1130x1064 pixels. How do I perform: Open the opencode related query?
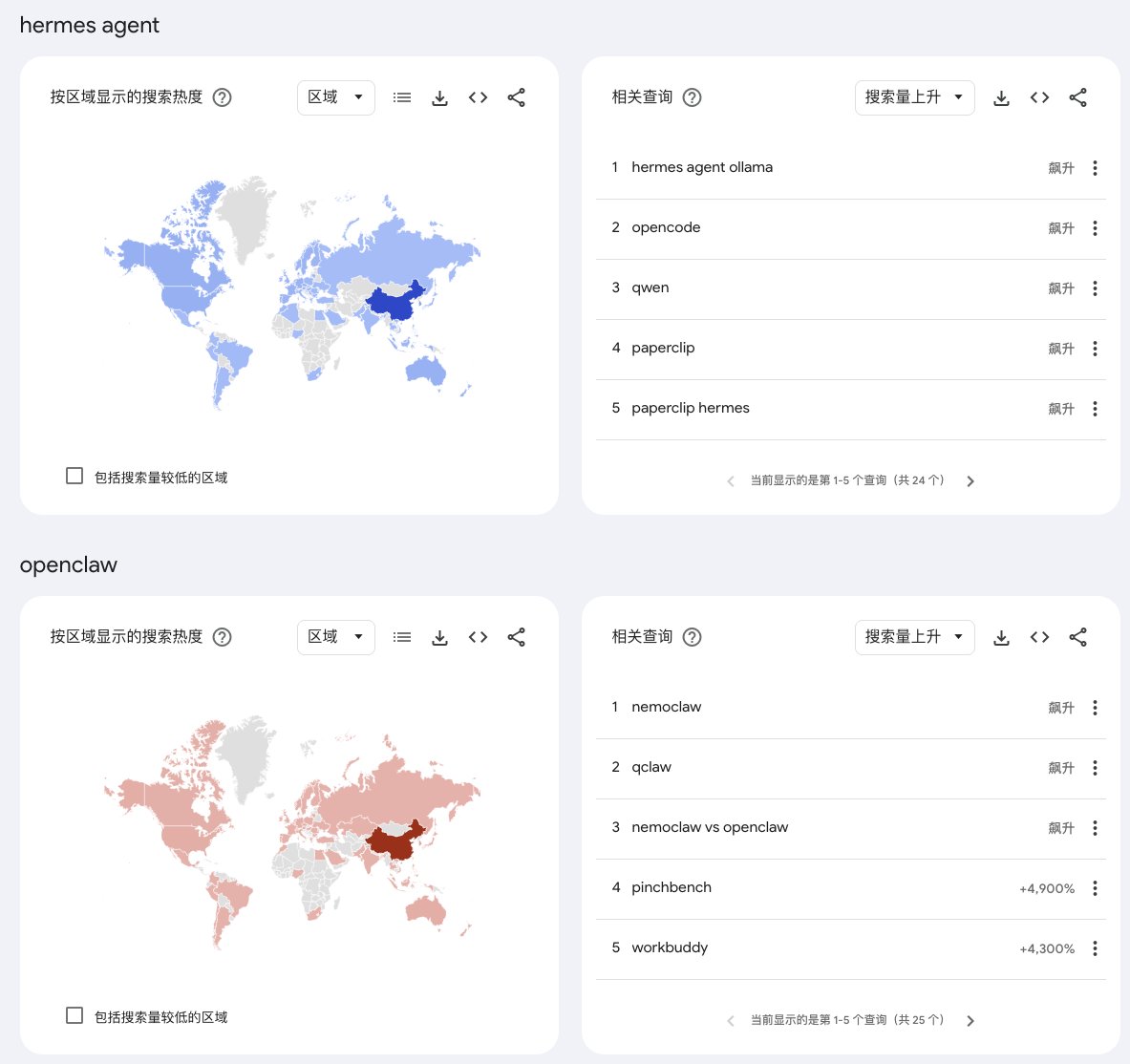pyautogui.click(x=666, y=227)
